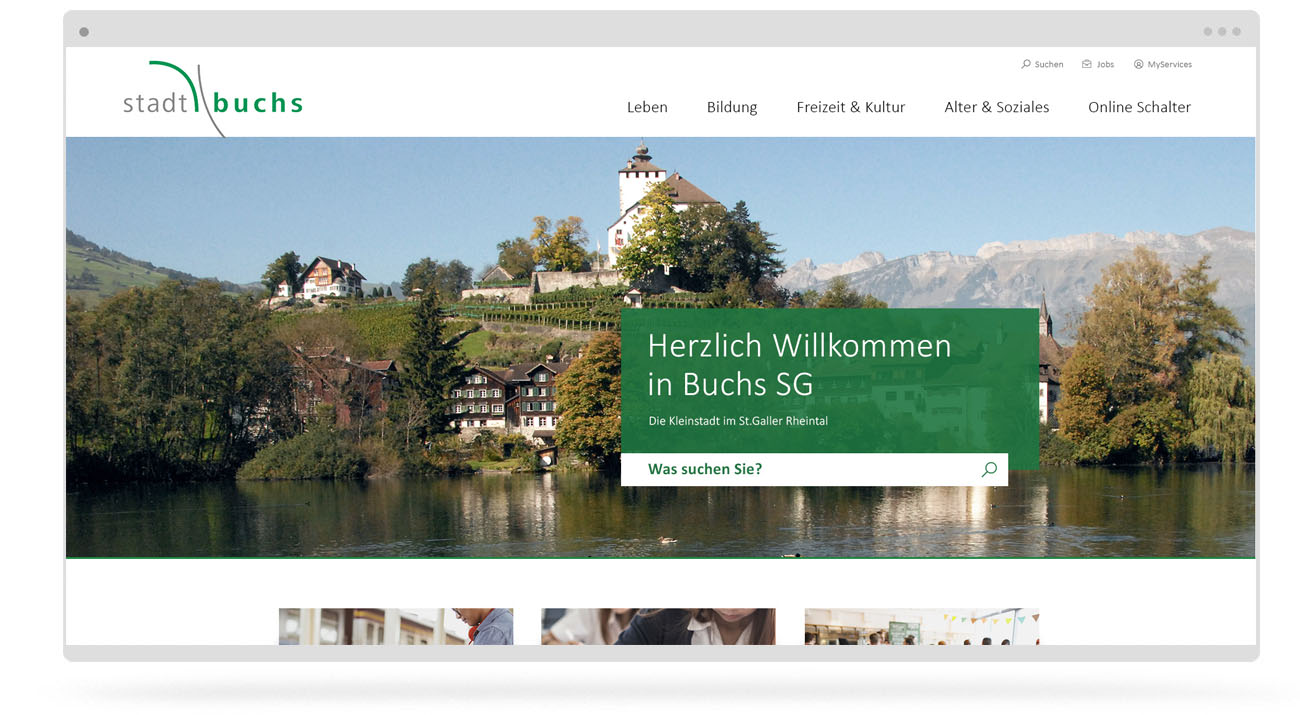The height and width of the screenshot is (715, 1300).
Task: Click the briefcase icon beside Jobs
Action: [1087, 64]
